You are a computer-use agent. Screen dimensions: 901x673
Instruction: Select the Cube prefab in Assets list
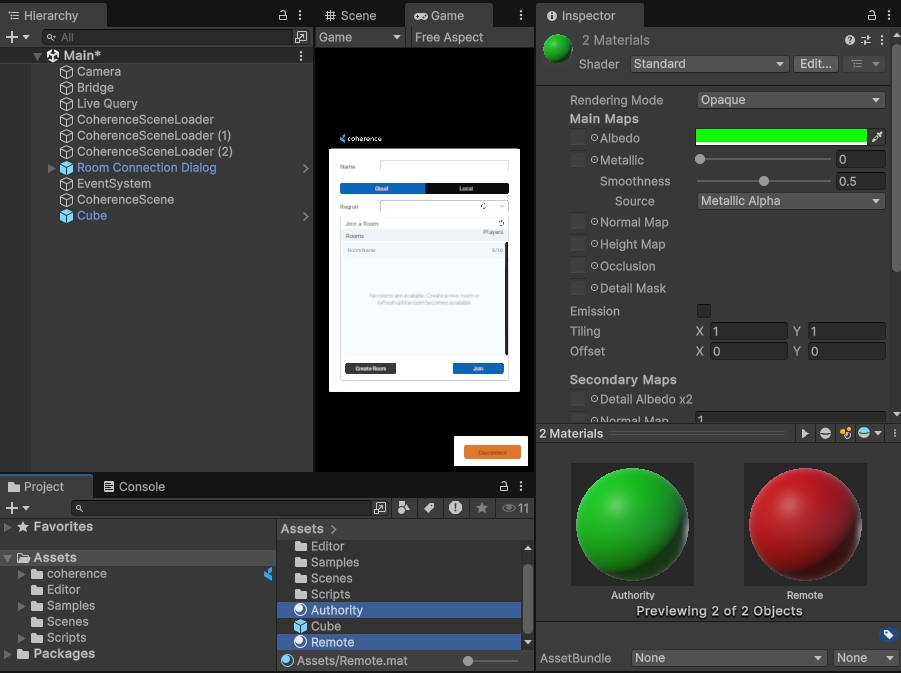[326, 626]
